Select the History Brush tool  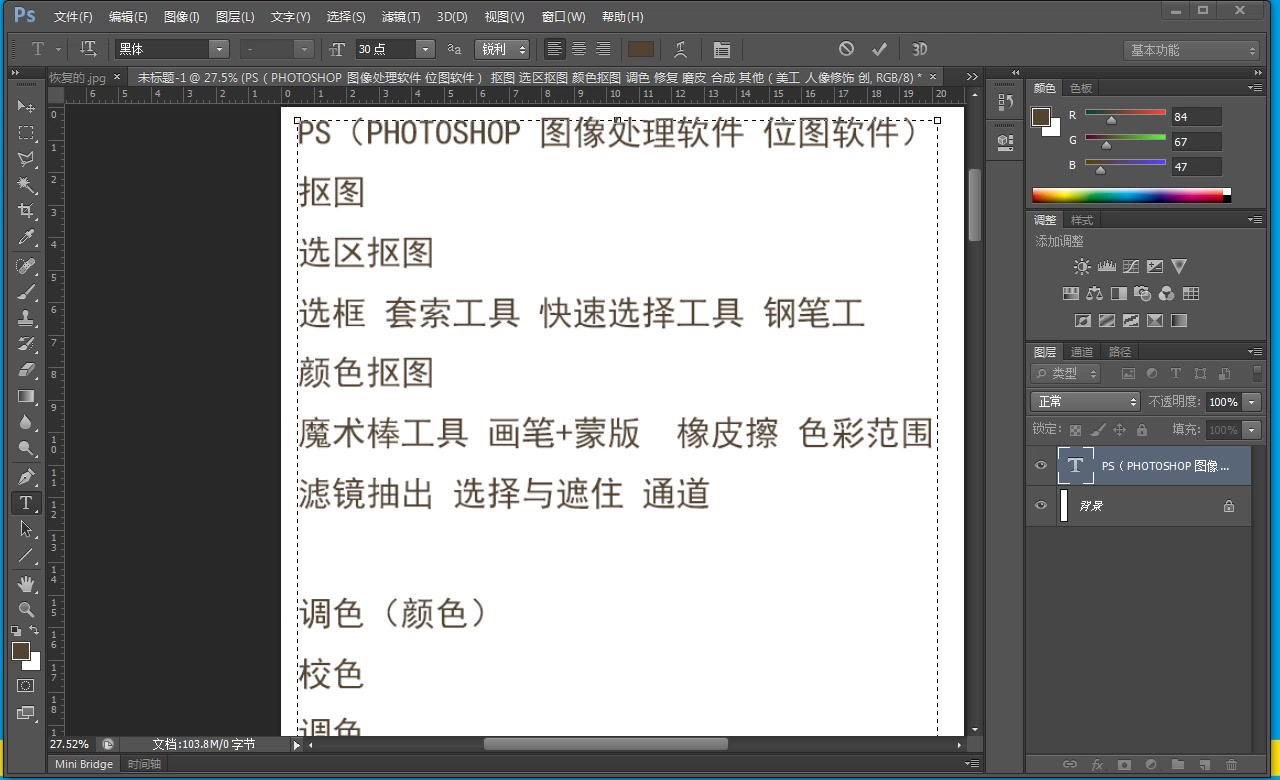26,344
